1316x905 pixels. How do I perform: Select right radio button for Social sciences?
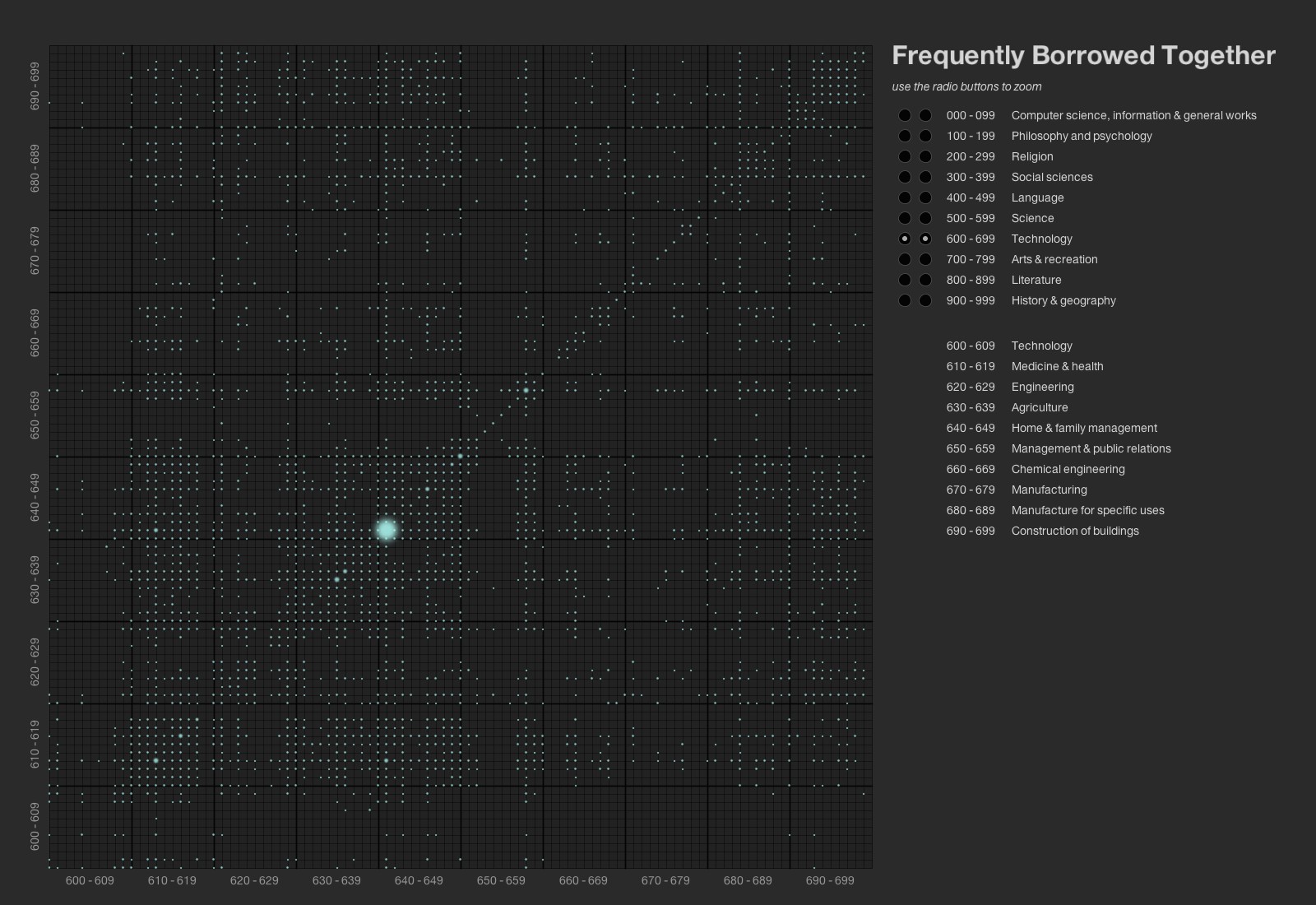(x=925, y=177)
